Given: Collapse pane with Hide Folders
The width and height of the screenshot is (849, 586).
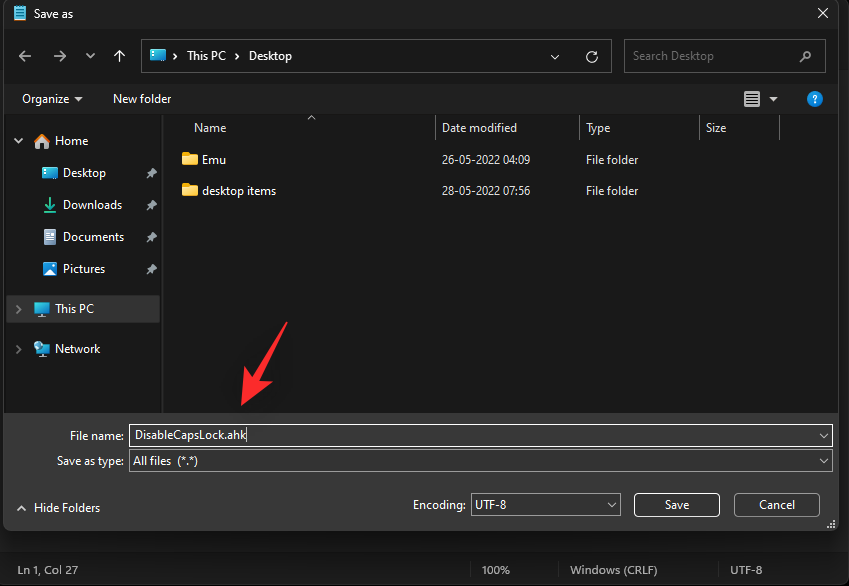Looking at the screenshot, I should [58, 508].
